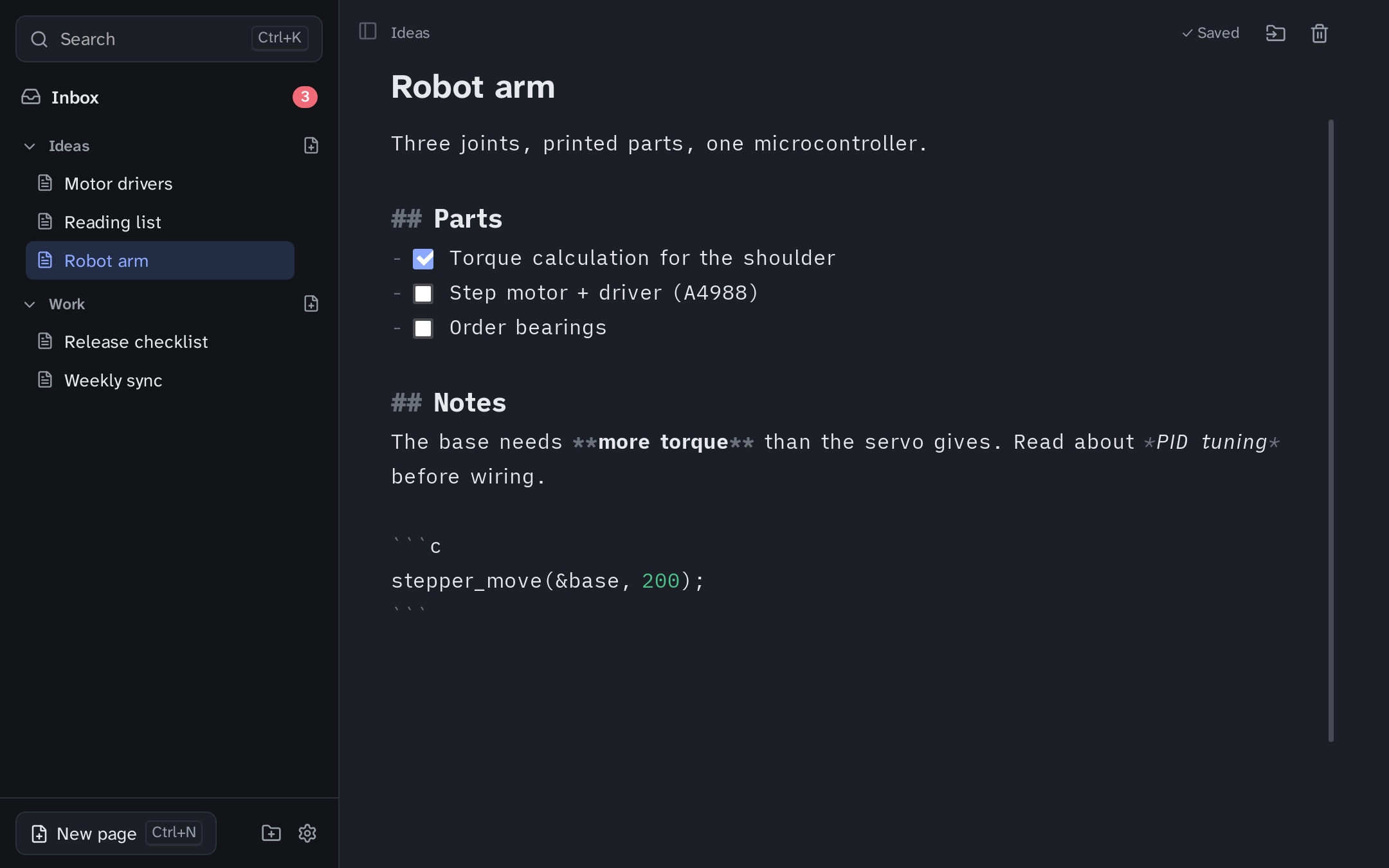Click the Robot arm page title

(x=473, y=87)
